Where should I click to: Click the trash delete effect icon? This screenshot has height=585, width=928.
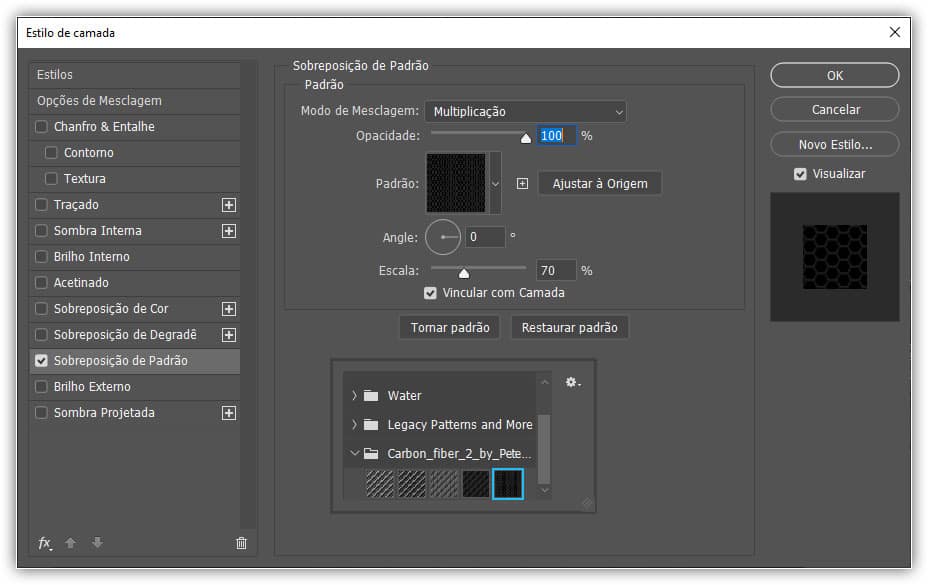point(241,543)
